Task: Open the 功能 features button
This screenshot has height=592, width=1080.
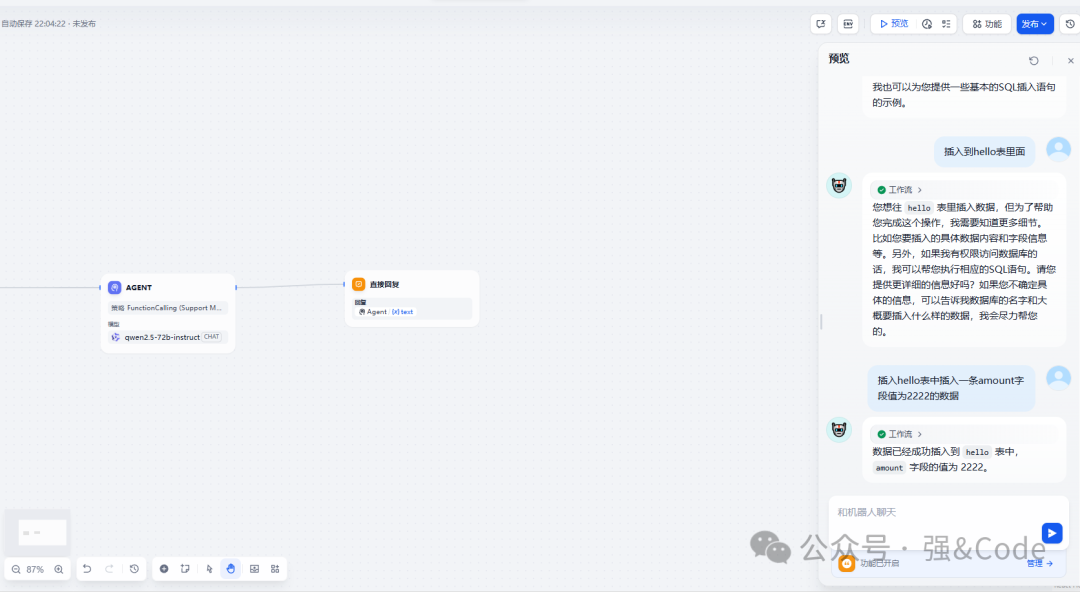Action: [x=987, y=23]
